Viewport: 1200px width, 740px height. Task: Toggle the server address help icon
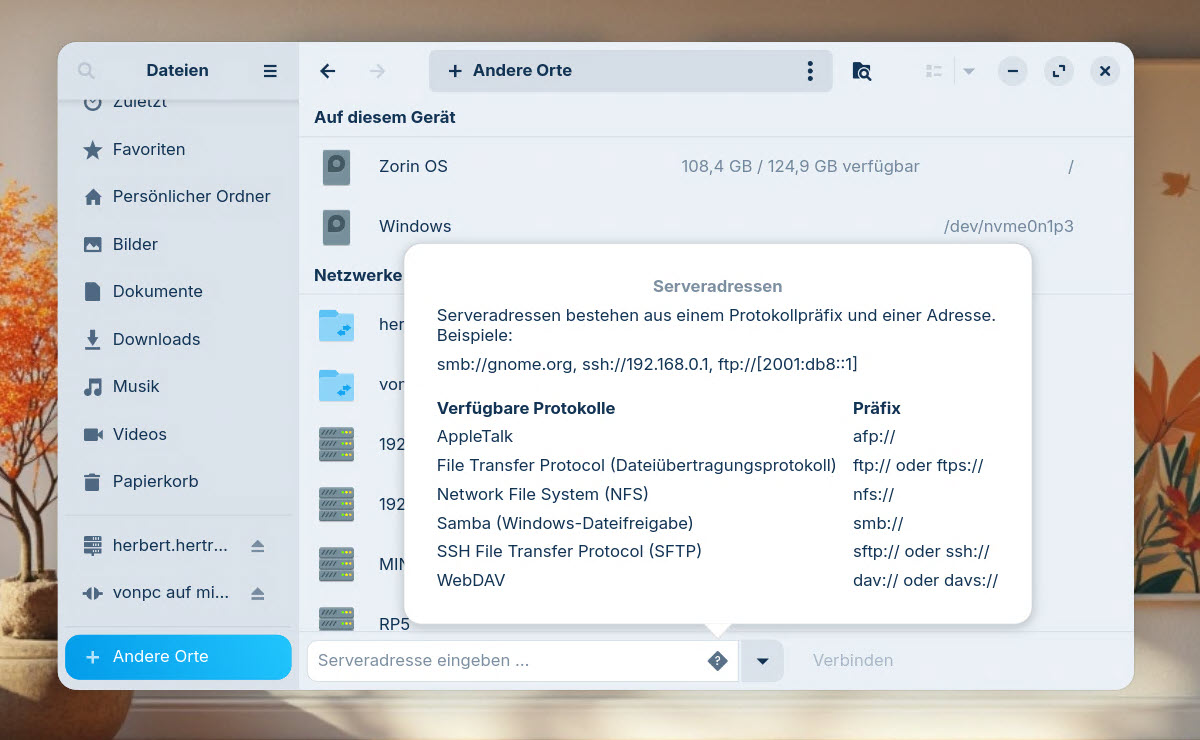point(717,661)
